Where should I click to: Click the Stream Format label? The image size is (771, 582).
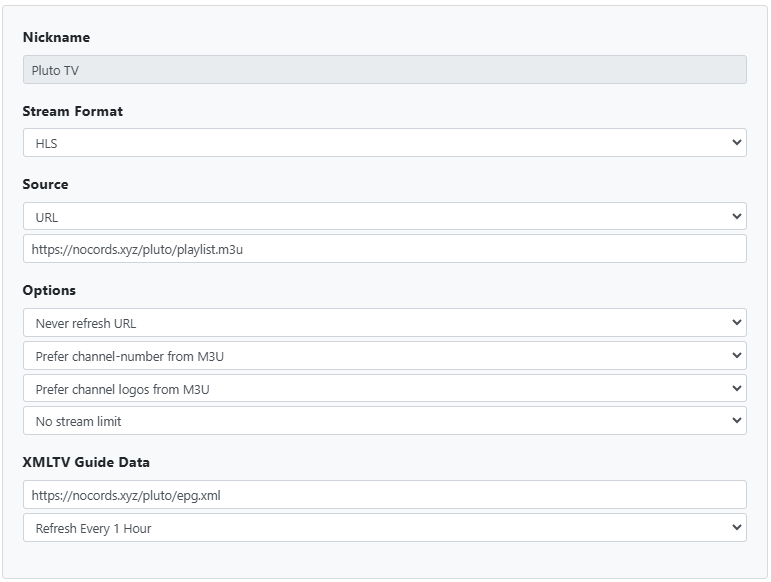(72, 111)
